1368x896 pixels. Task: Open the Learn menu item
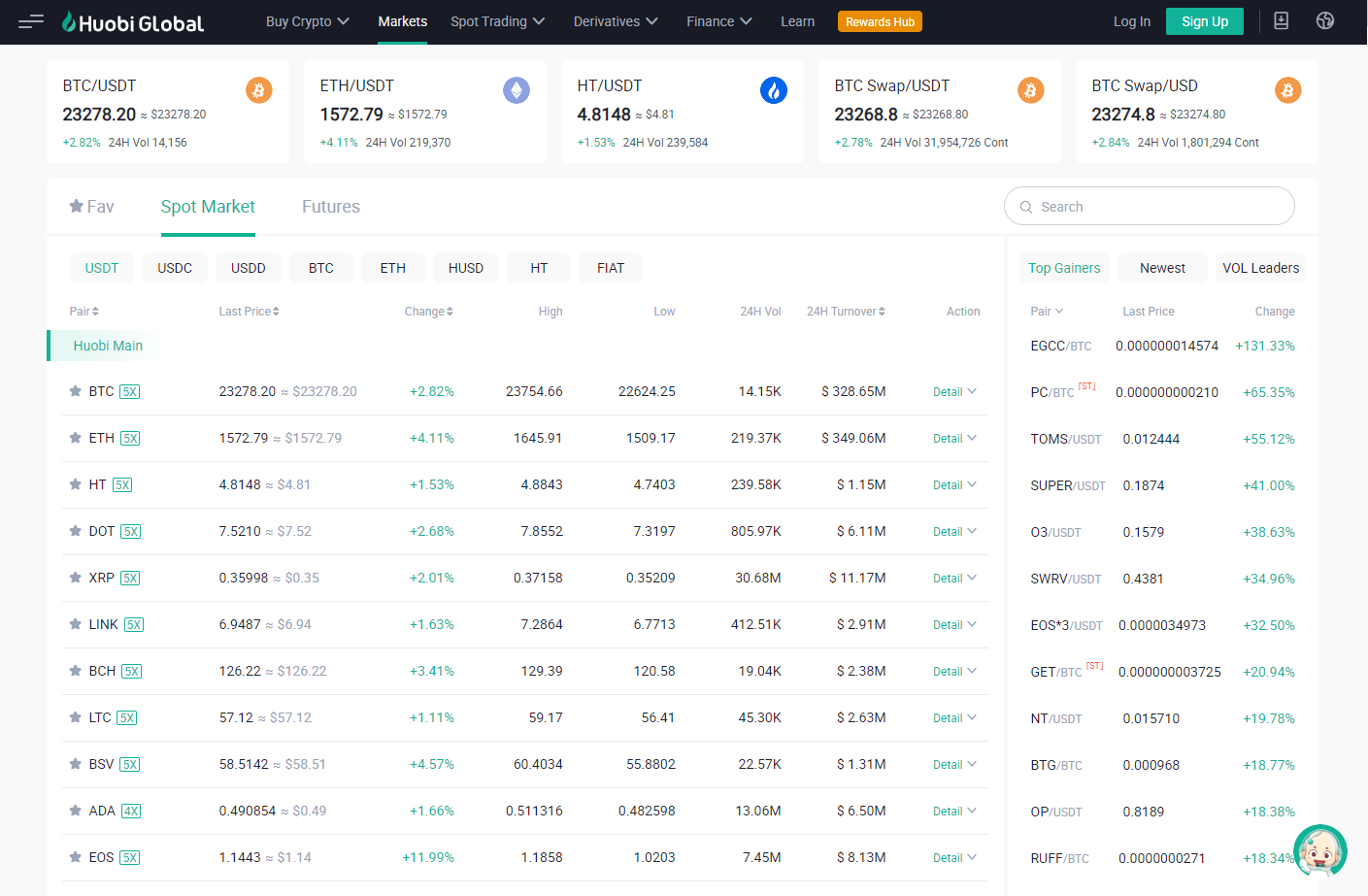(x=798, y=21)
